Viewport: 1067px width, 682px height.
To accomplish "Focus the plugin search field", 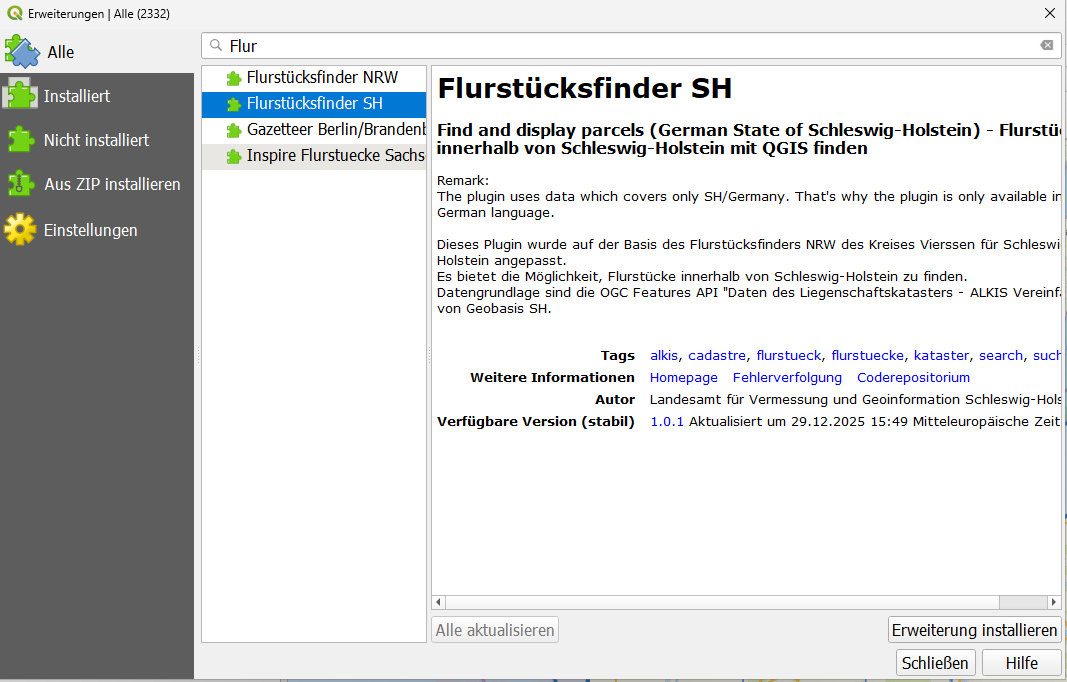I will [620, 46].
